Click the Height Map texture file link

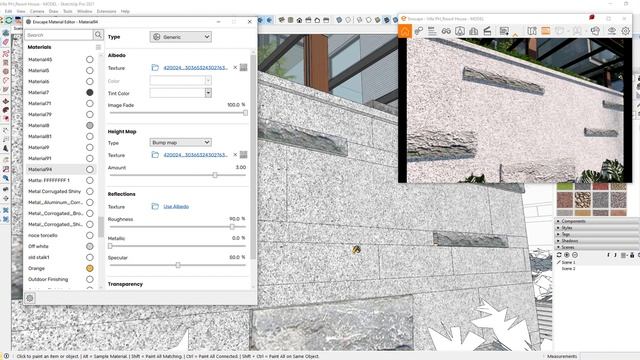(x=196, y=155)
